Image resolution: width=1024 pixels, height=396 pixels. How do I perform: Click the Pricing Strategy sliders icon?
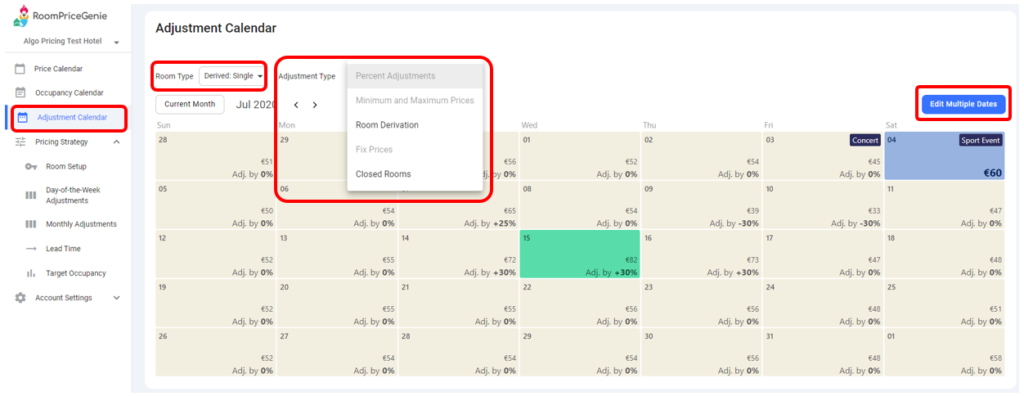pyautogui.click(x=20, y=142)
